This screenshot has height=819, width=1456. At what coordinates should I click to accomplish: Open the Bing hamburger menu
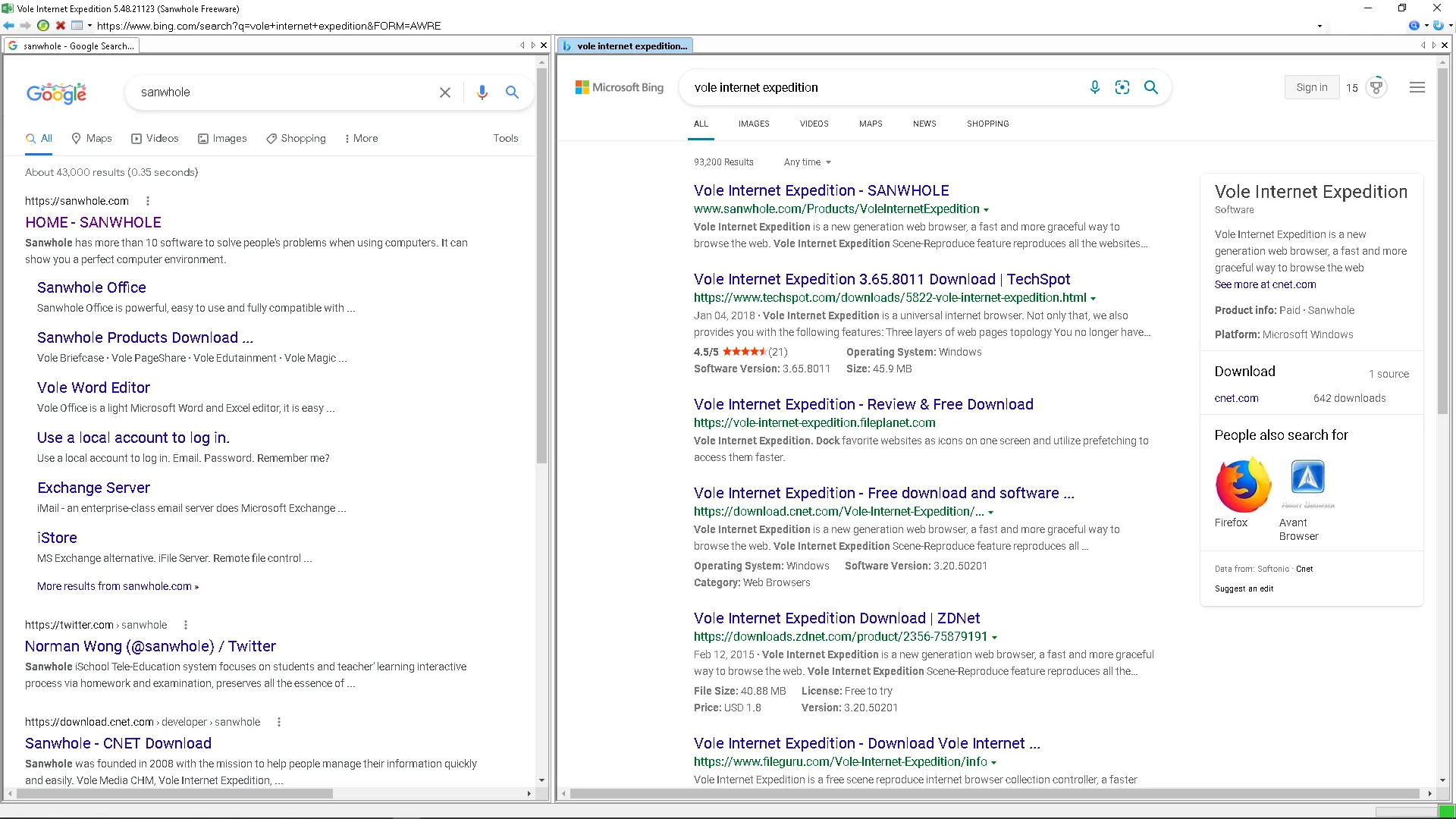[1417, 87]
